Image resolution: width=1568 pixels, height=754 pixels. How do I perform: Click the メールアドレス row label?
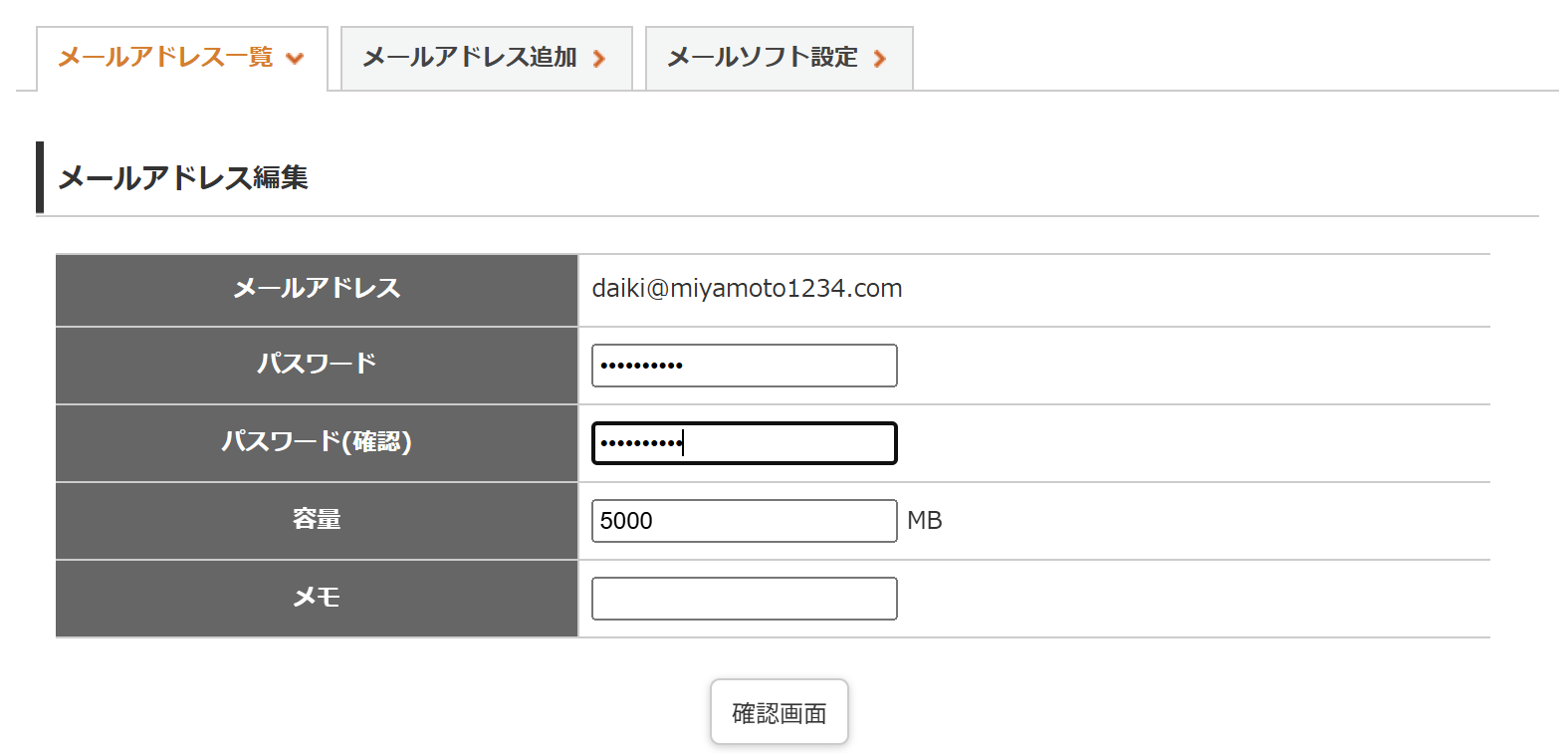click(x=317, y=289)
